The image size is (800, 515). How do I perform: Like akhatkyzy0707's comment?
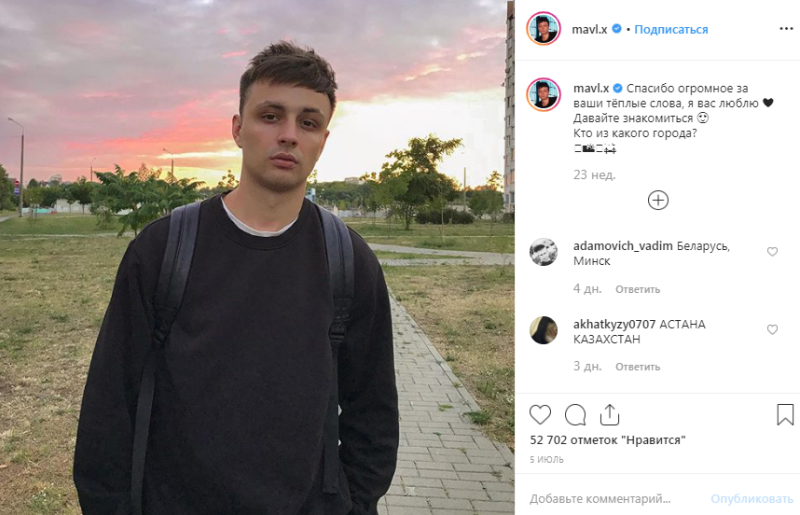click(x=772, y=330)
